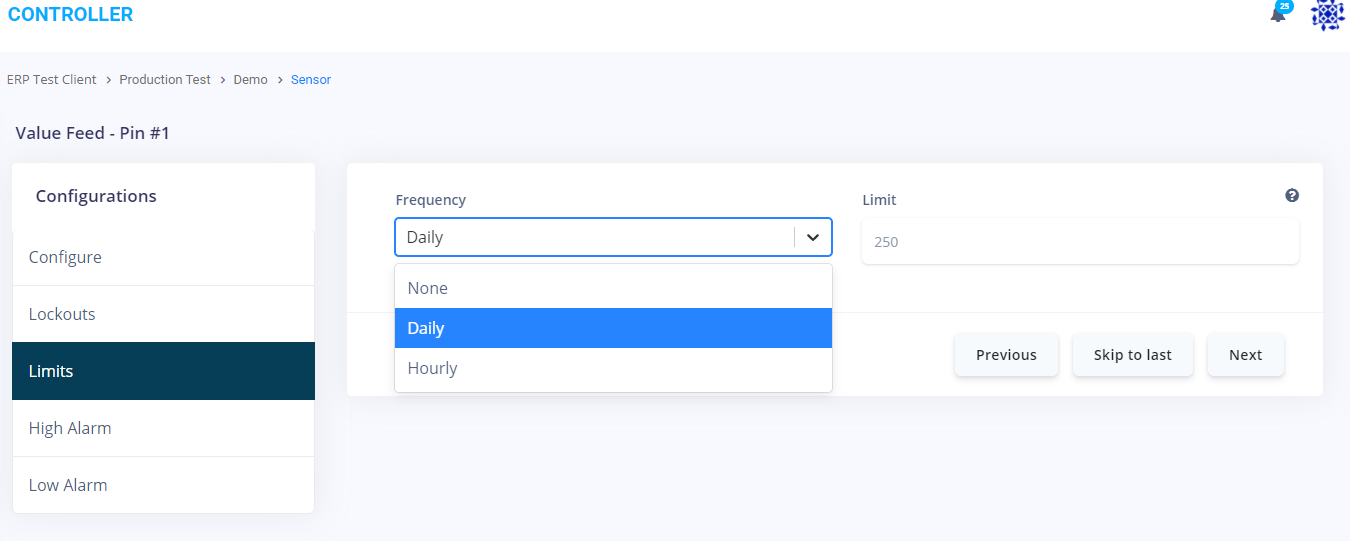Open the Configure section
This screenshot has width=1350, height=541.
coord(65,257)
